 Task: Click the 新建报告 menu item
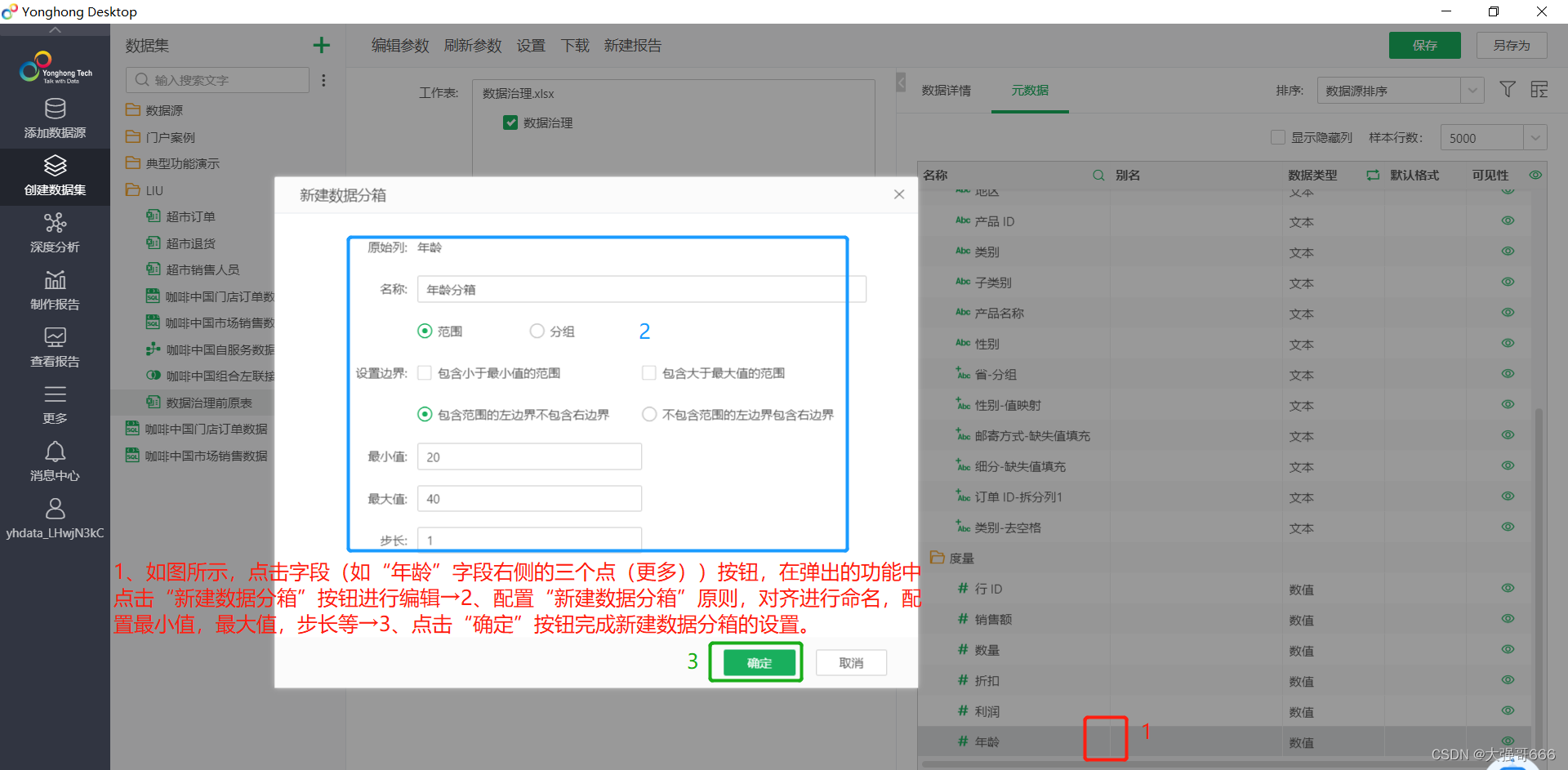[633, 46]
